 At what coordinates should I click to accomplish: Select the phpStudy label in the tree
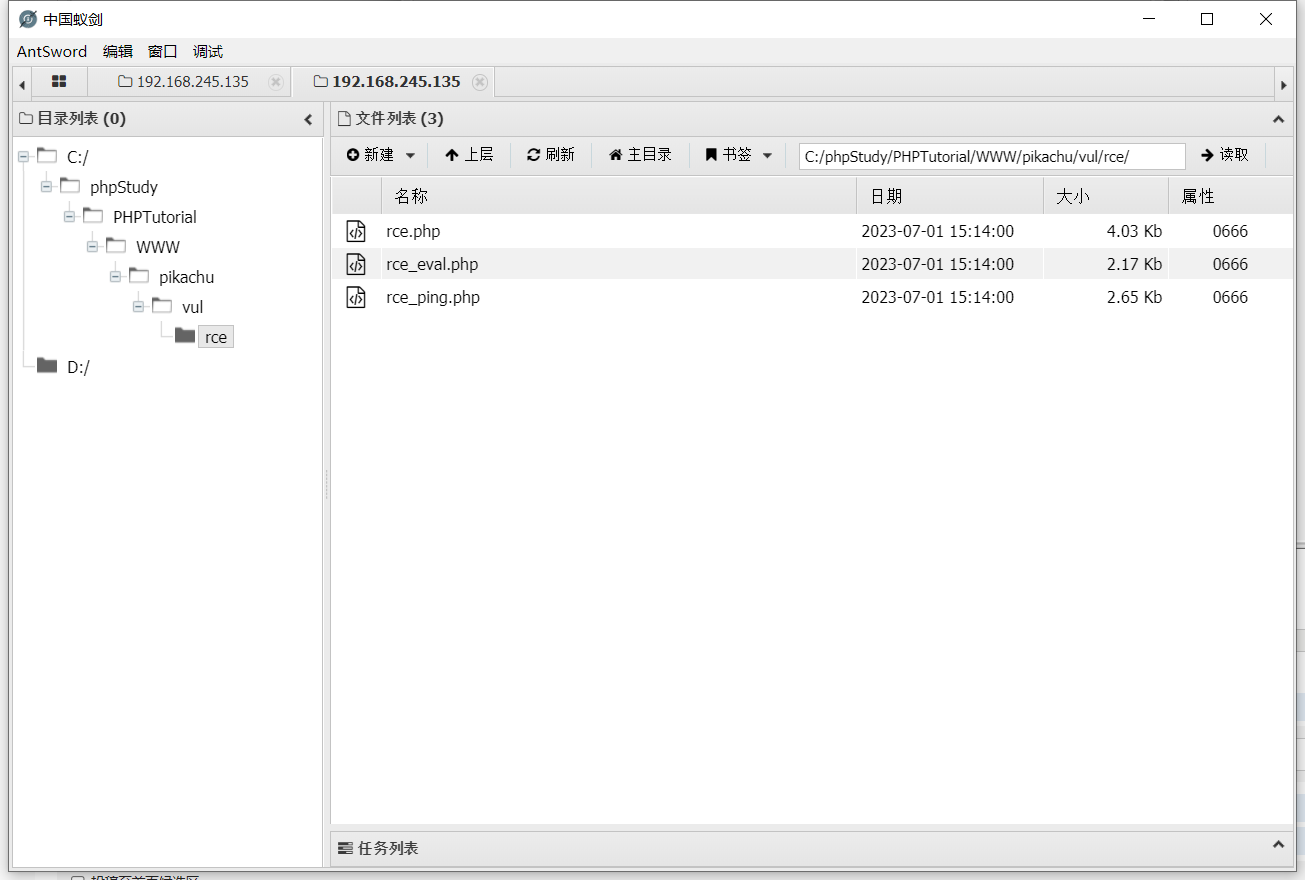click(x=124, y=187)
